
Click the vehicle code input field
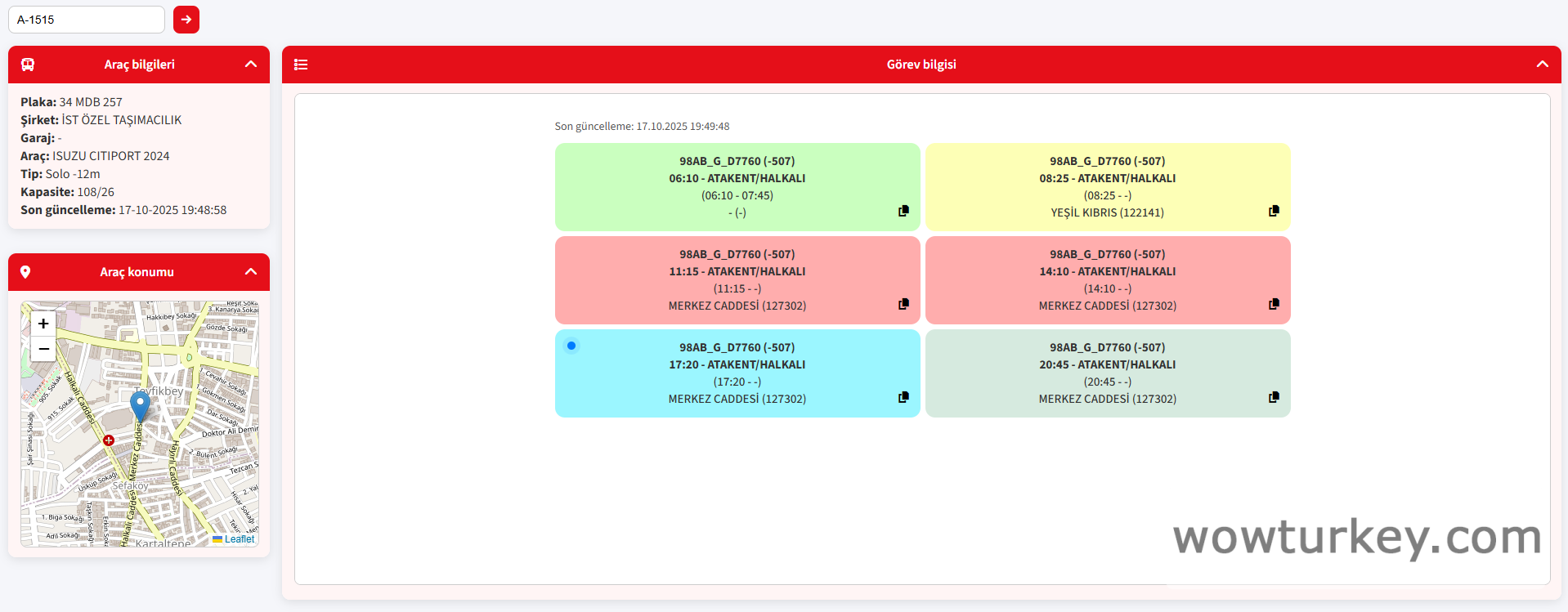[87, 20]
